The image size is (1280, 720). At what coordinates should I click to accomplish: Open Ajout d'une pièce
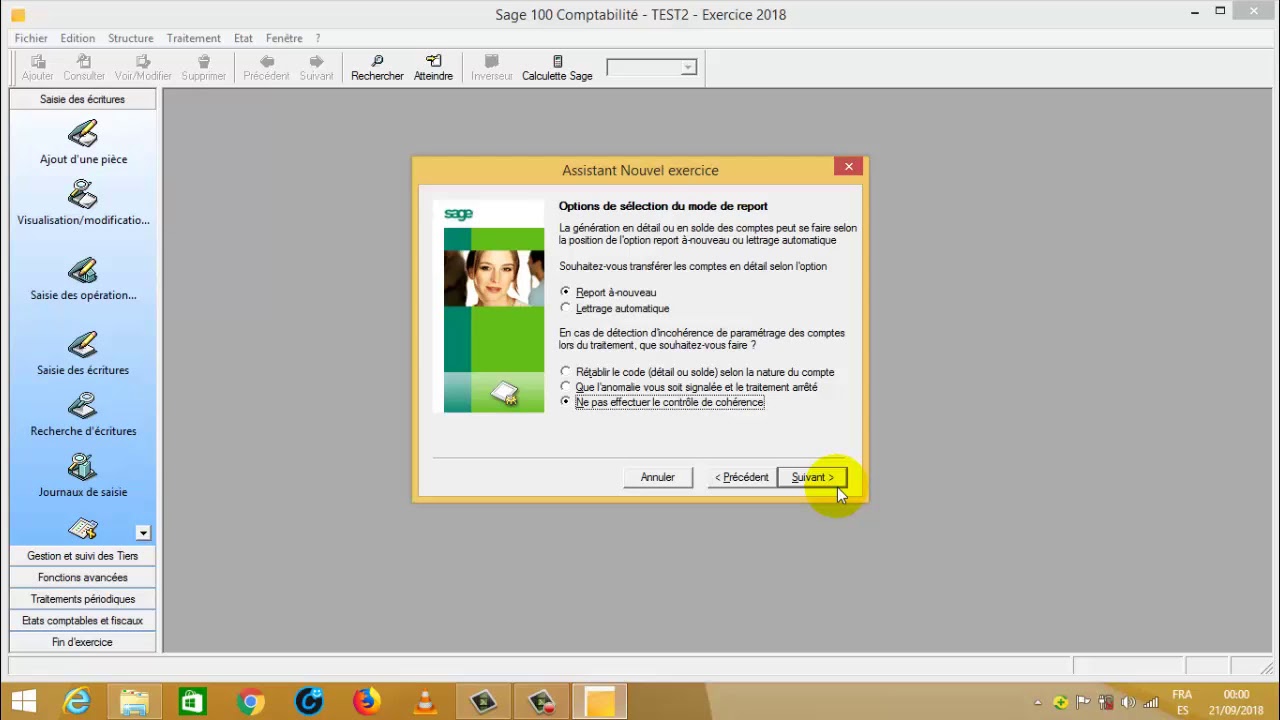[83, 143]
